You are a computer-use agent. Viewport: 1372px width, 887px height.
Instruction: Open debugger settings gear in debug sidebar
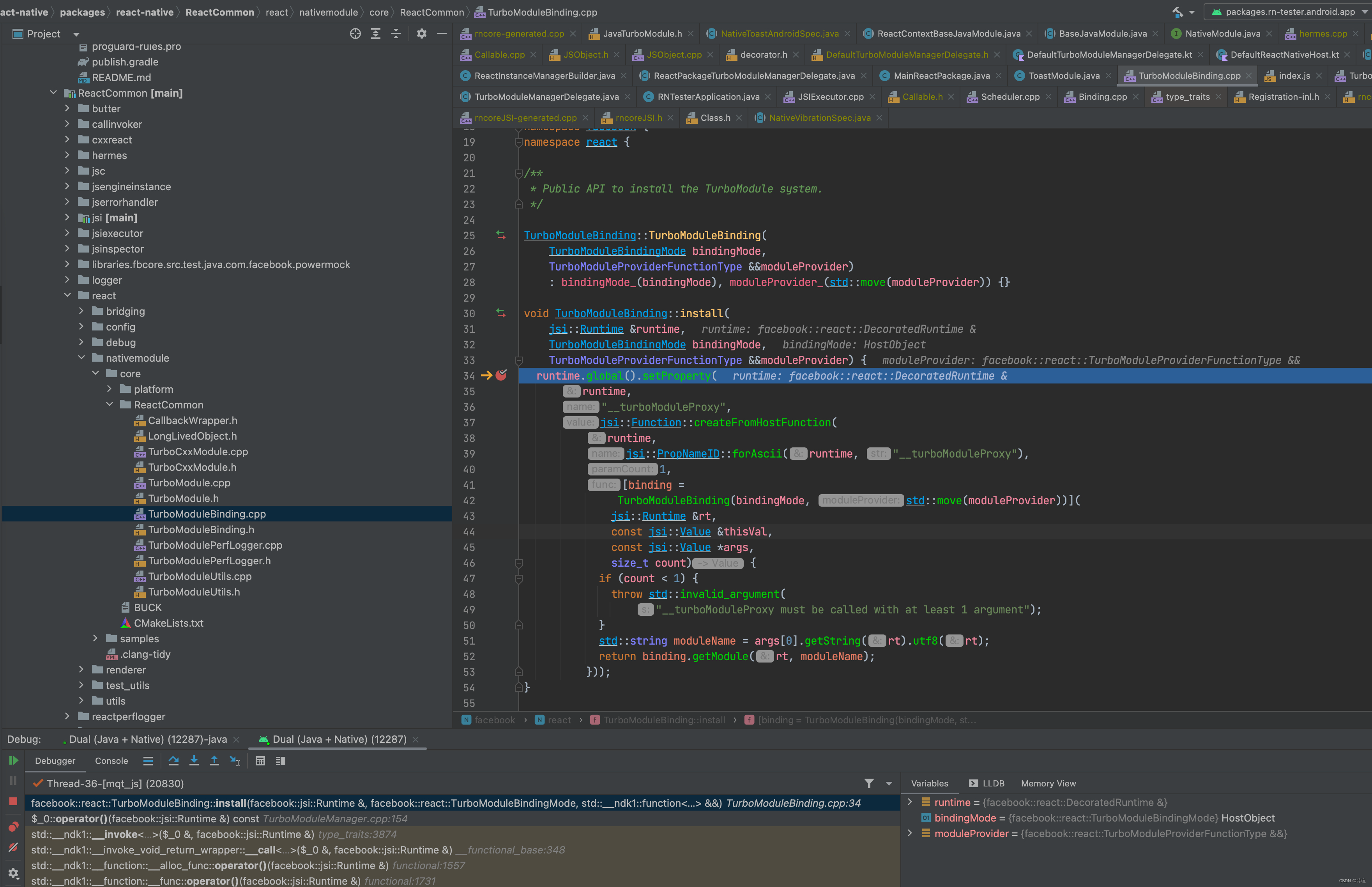(13, 873)
